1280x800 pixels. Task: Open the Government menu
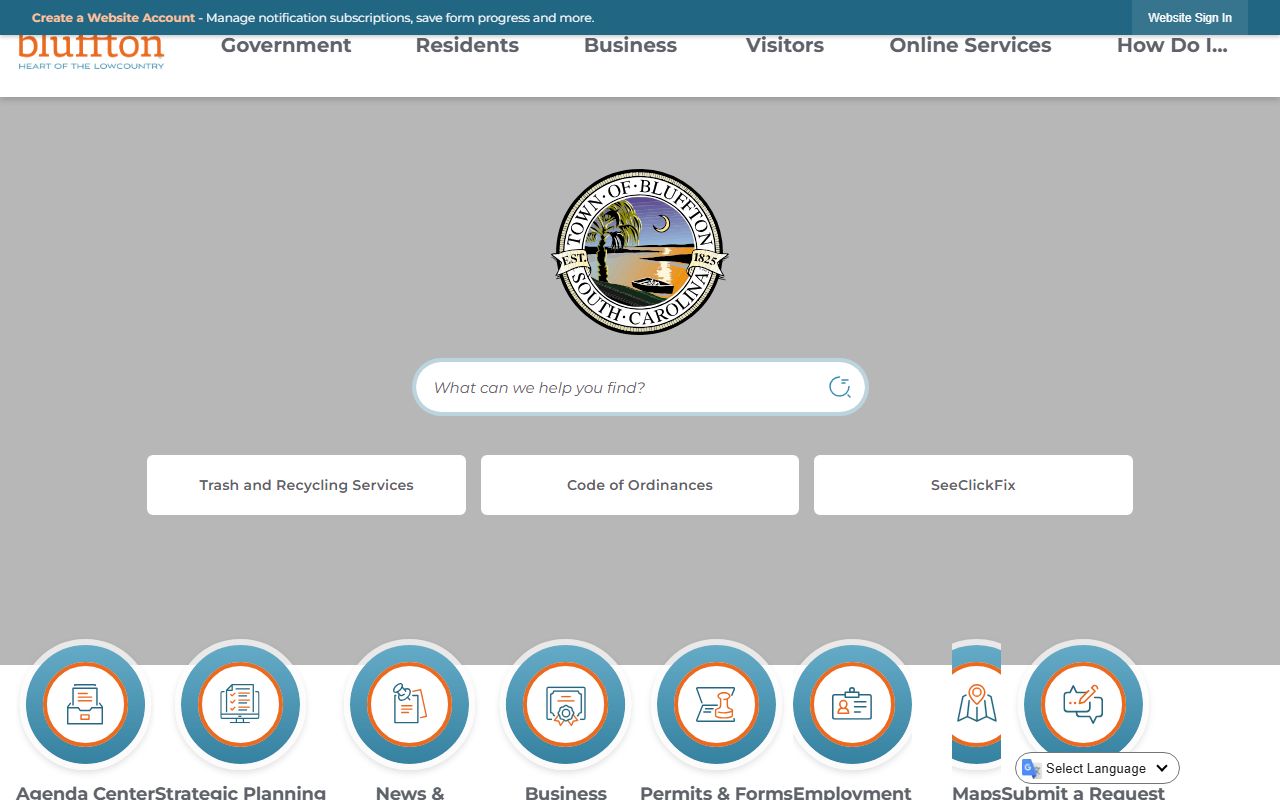point(286,45)
